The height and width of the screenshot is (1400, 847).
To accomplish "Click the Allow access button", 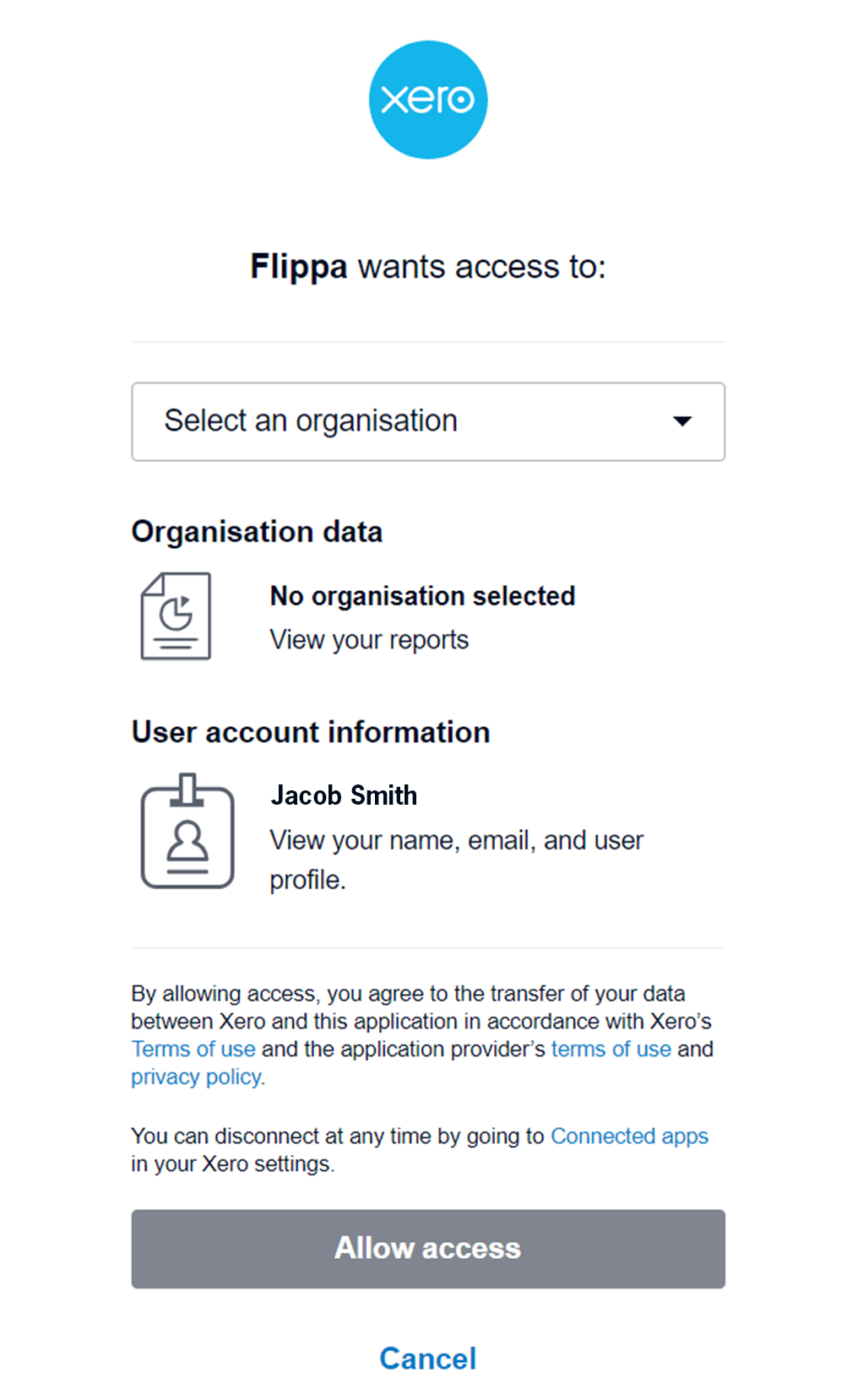I will 428,1248.
